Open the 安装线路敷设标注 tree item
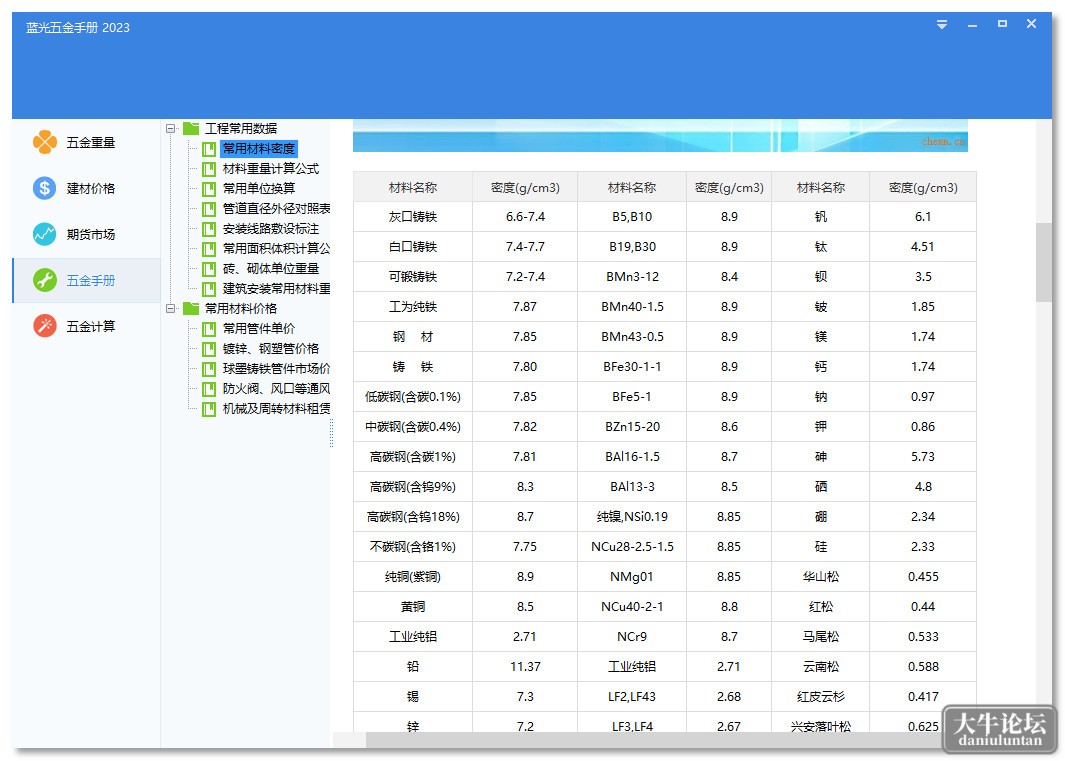This screenshot has height=761, width=1065. click(270, 228)
